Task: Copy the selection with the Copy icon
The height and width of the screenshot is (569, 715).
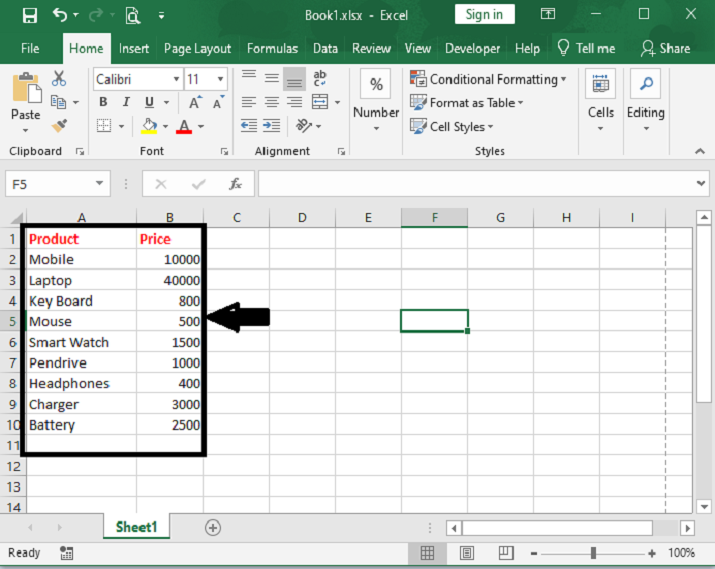Action: tap(58, 102)
